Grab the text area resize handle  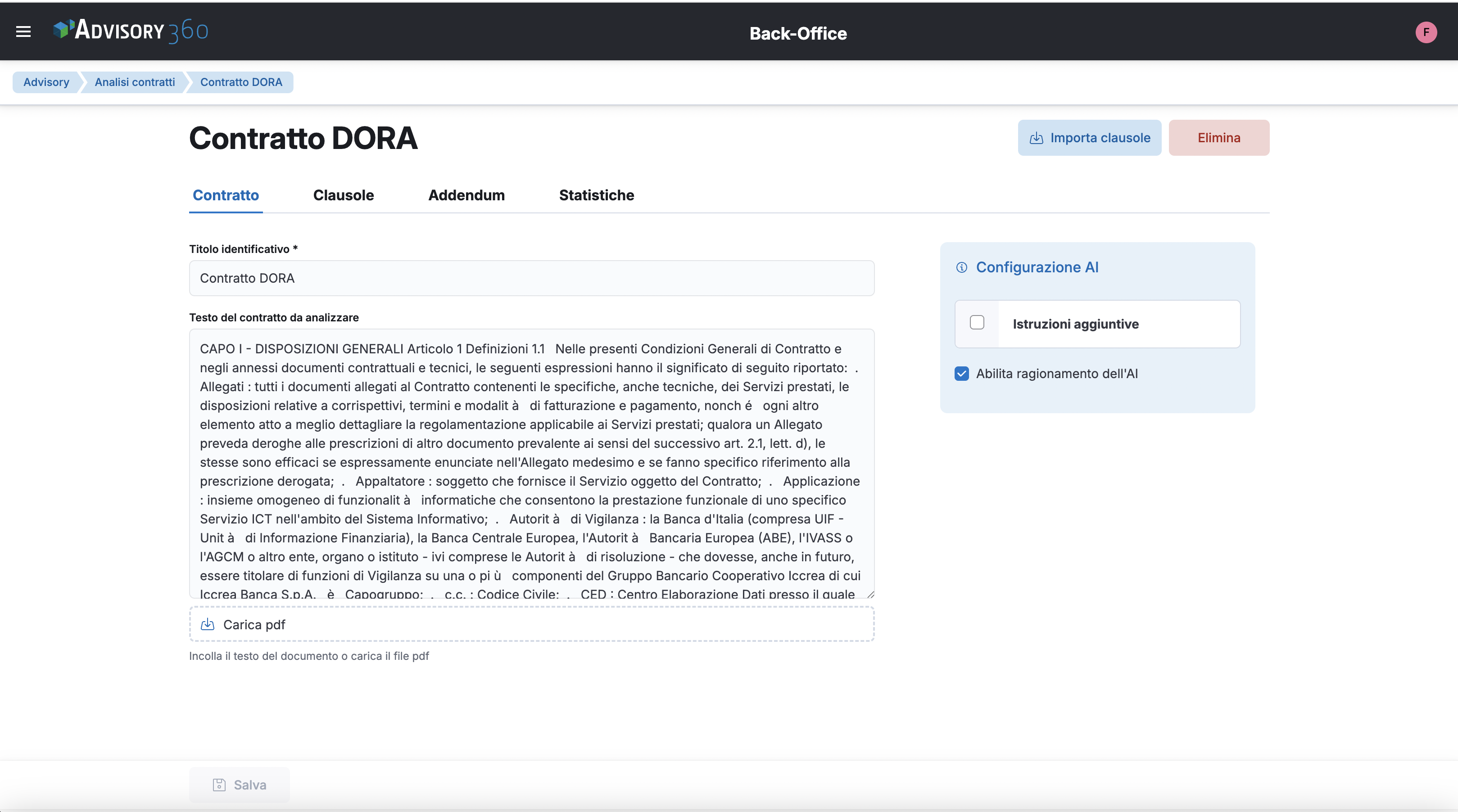[870, 594]
